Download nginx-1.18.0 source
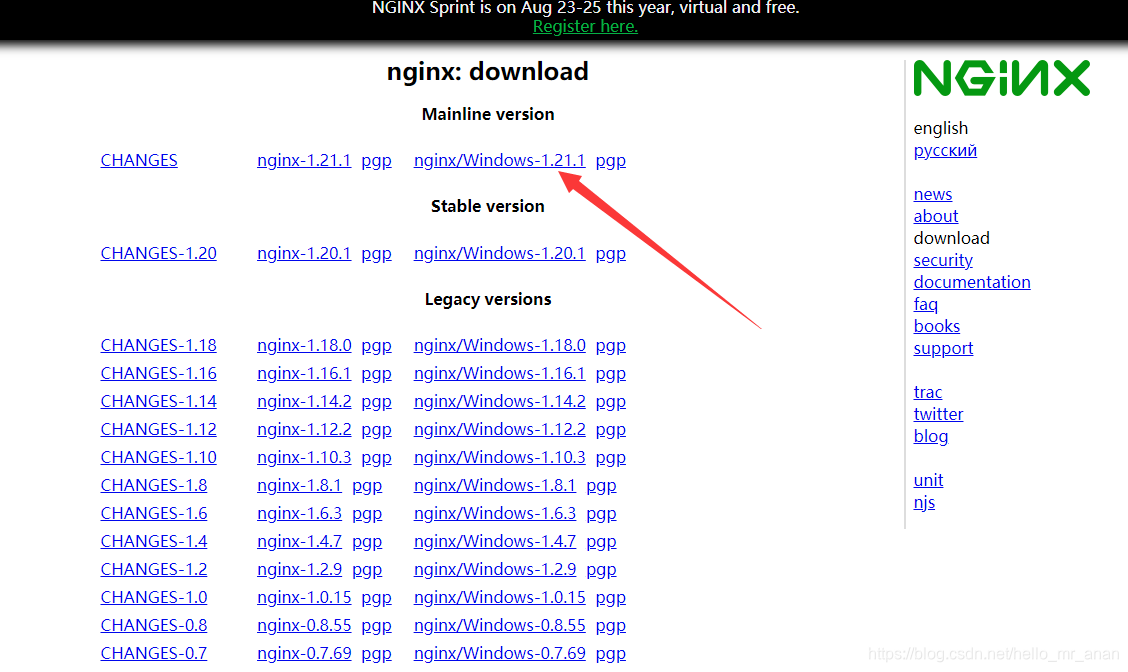Viewport: 1128px width, 672px height. (x=304, y=345)
